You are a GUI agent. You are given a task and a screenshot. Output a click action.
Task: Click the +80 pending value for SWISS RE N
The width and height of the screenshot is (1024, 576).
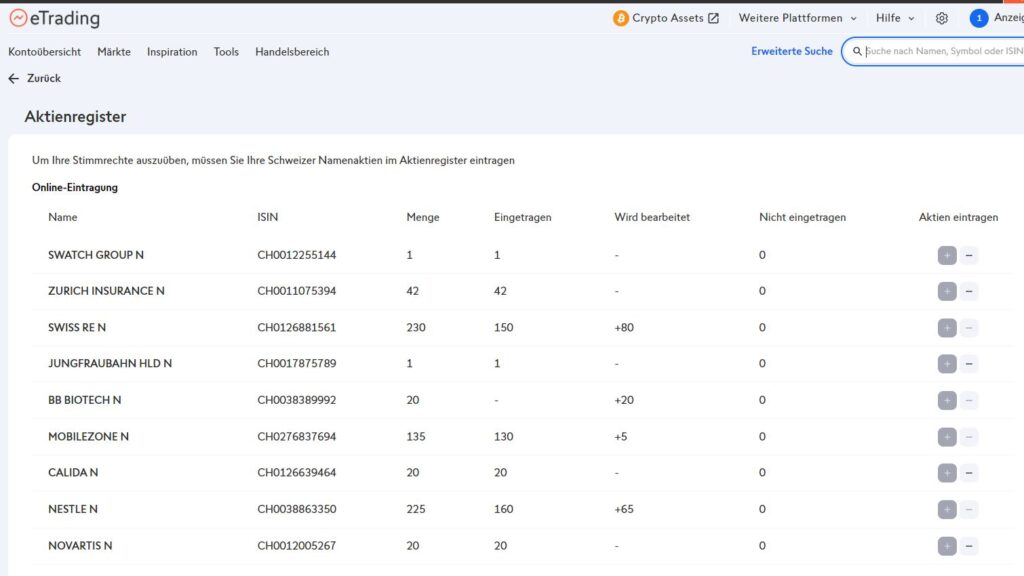click(624, 328)
